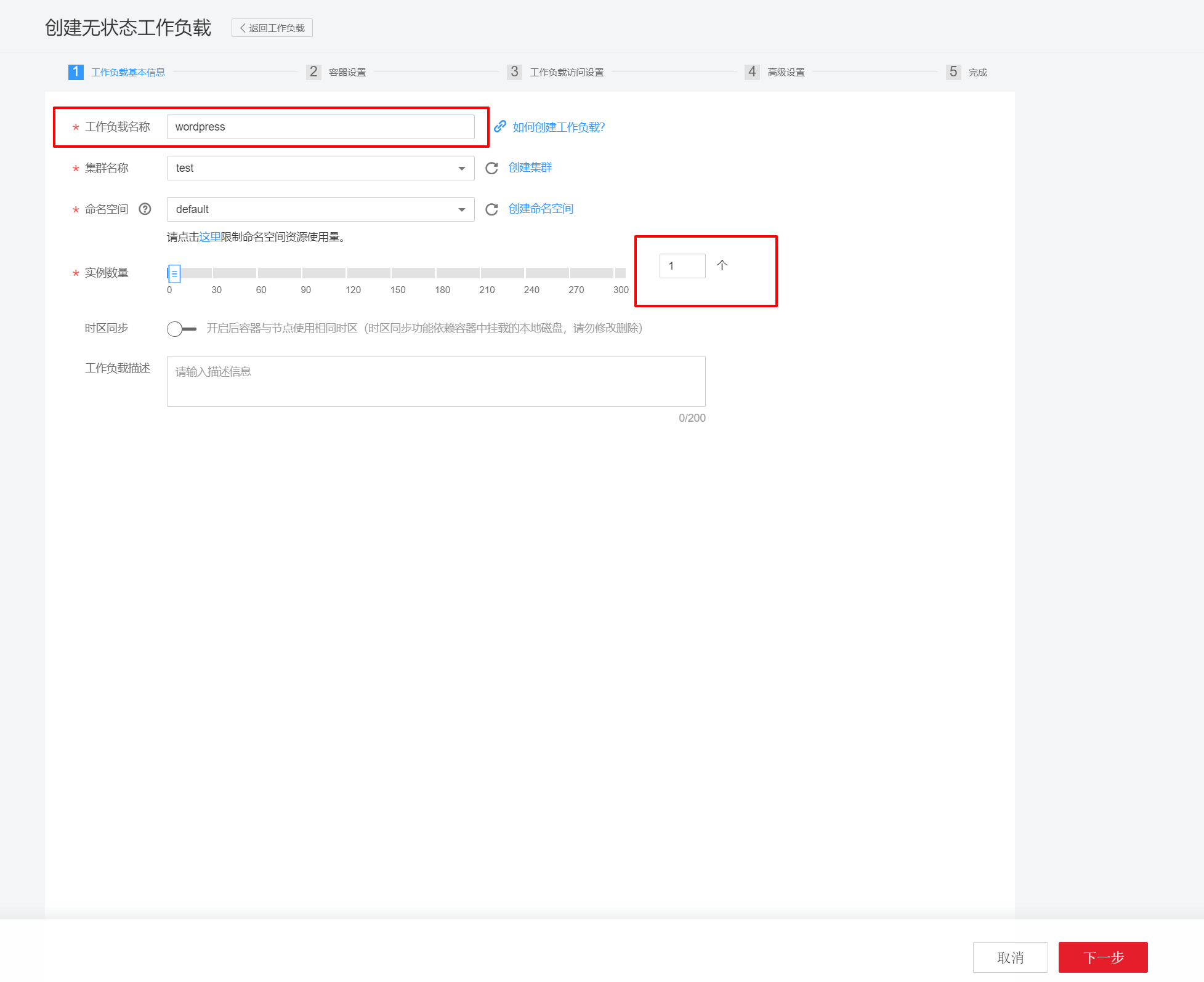Click the up arrow beside instance count
The width and height of the screenshot is (1204, 982).
(722, 265)
